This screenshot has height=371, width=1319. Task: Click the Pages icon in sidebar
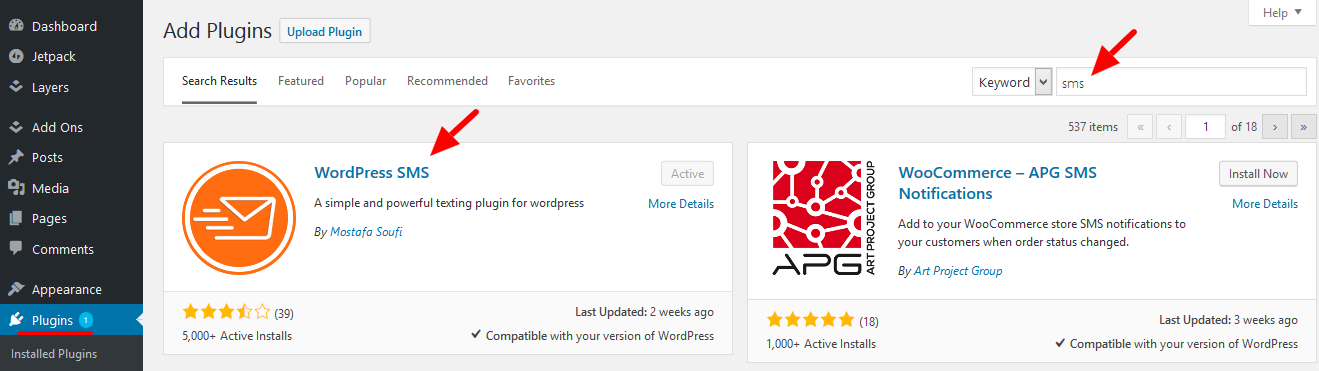pos(16,218)
